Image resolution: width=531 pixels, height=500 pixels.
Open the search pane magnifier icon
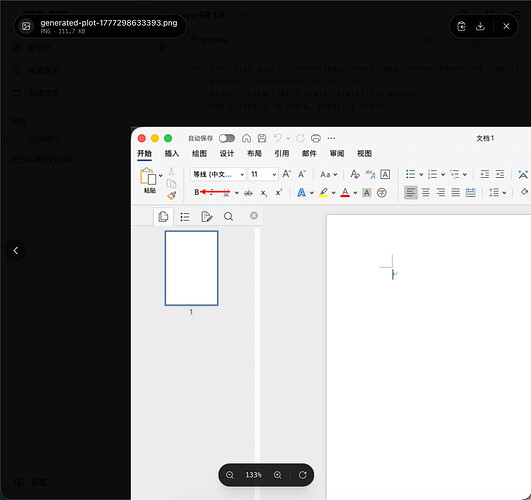229,216
